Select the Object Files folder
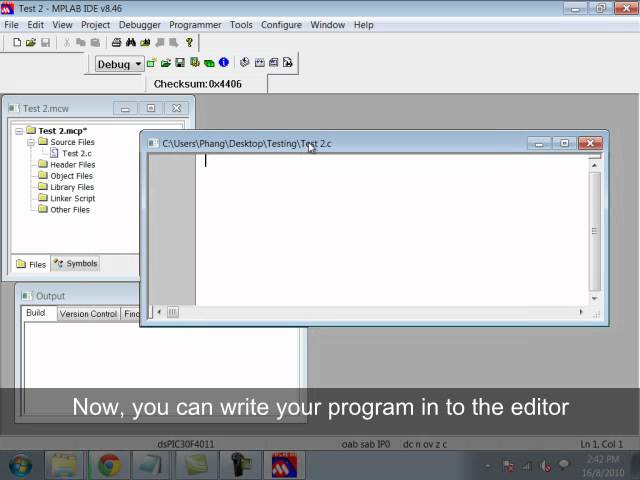The height and width of the screenshot is (480, 640). coord(71,176)
